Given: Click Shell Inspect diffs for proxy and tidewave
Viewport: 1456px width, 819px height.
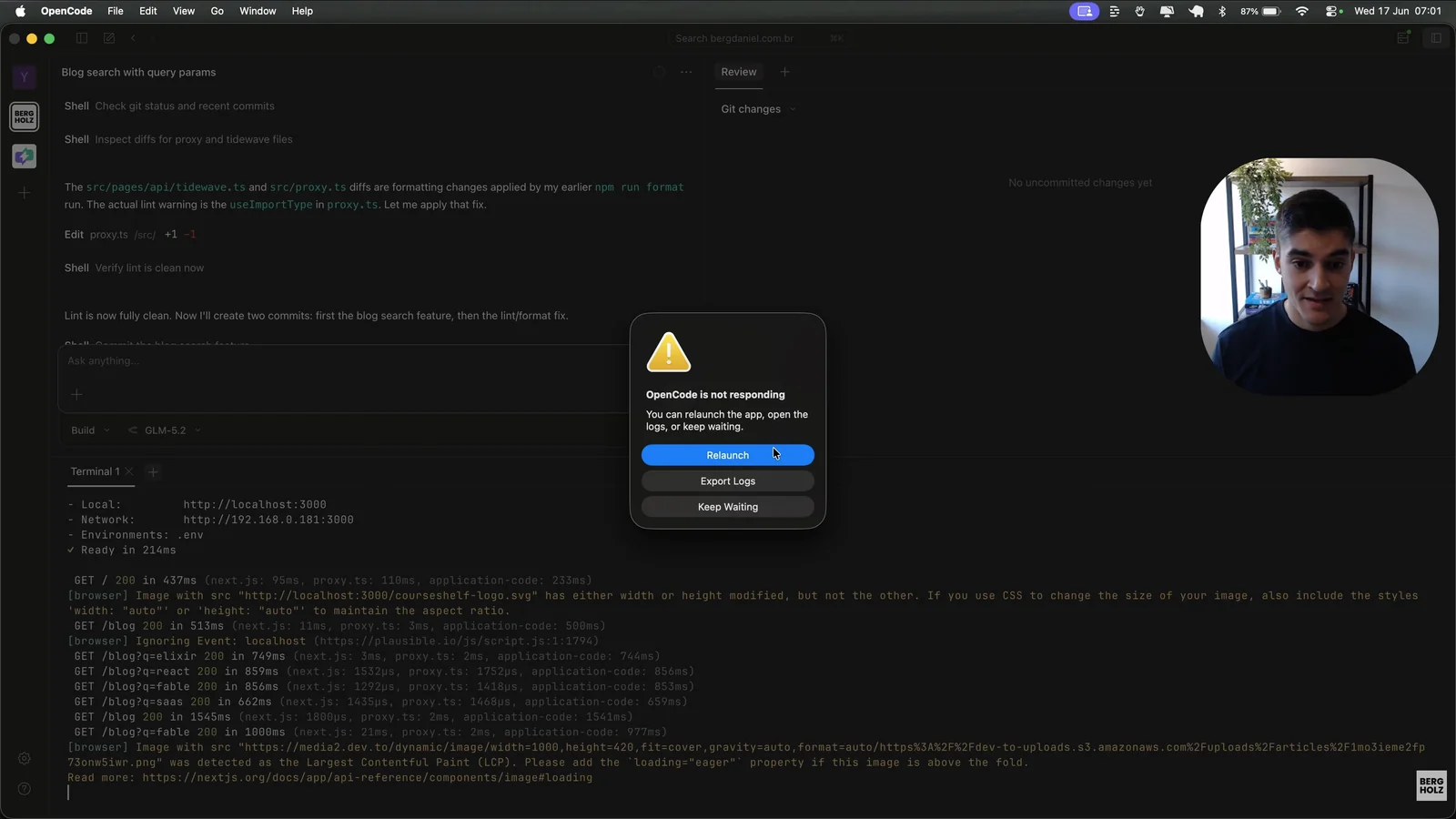Looking at the screenshot, I should (x=178, y=139).
